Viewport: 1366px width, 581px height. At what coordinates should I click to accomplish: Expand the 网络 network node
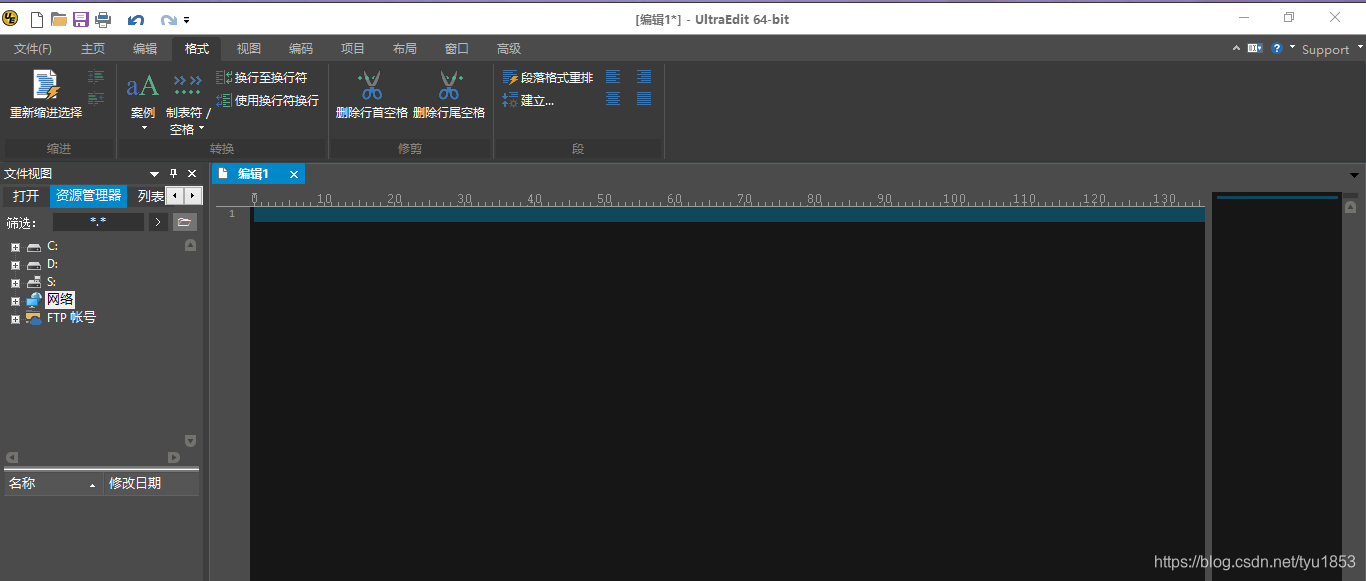[15, 301]
